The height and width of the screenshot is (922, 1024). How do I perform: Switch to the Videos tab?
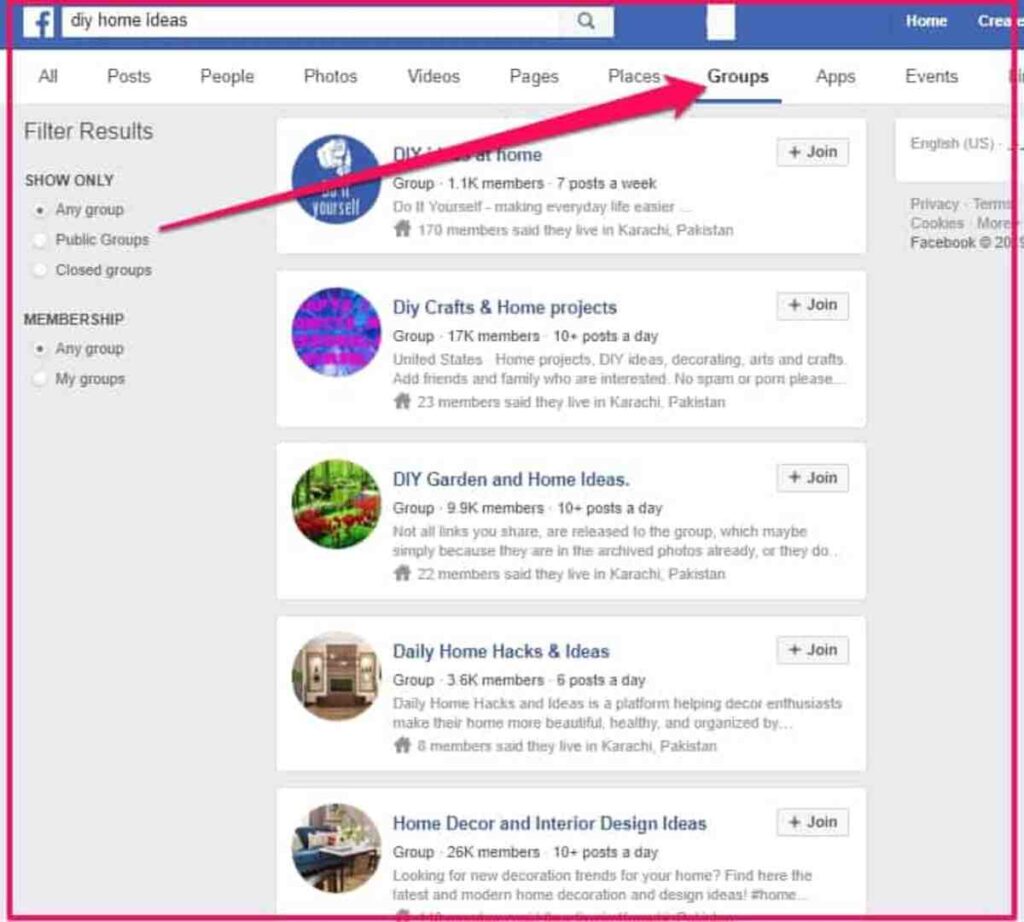click(434, 76)
